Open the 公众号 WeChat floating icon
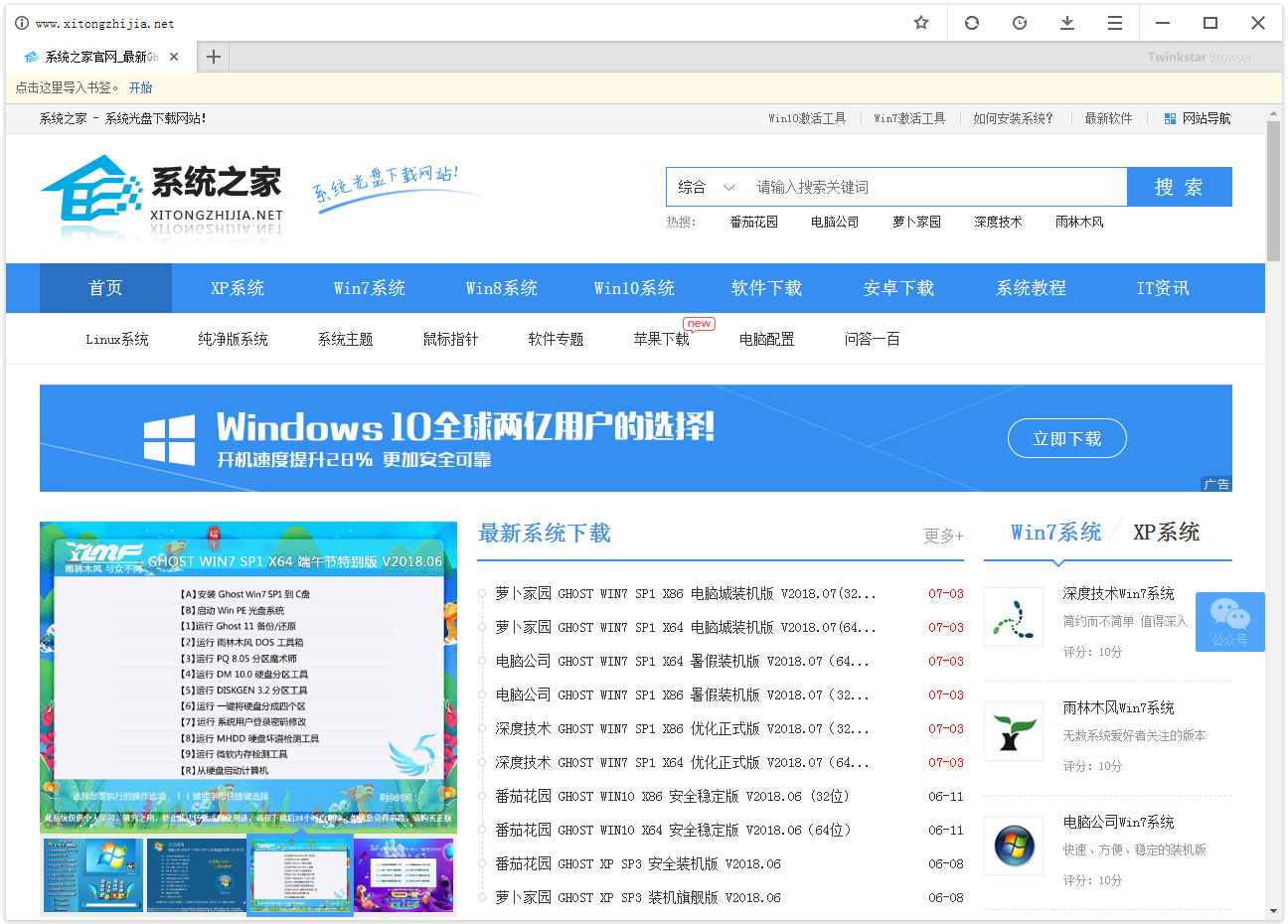 point(1229,622)
